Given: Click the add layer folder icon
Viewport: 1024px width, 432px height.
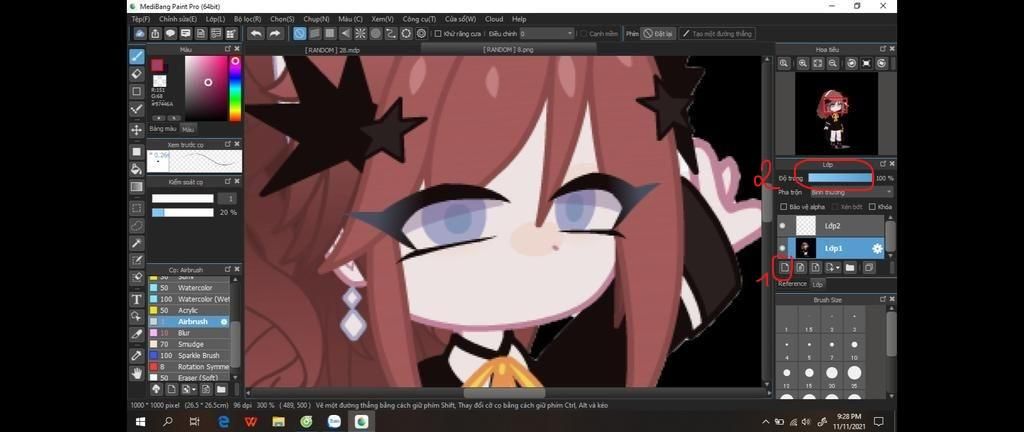Looking at the screenshot, I should (x=850, y=268).
